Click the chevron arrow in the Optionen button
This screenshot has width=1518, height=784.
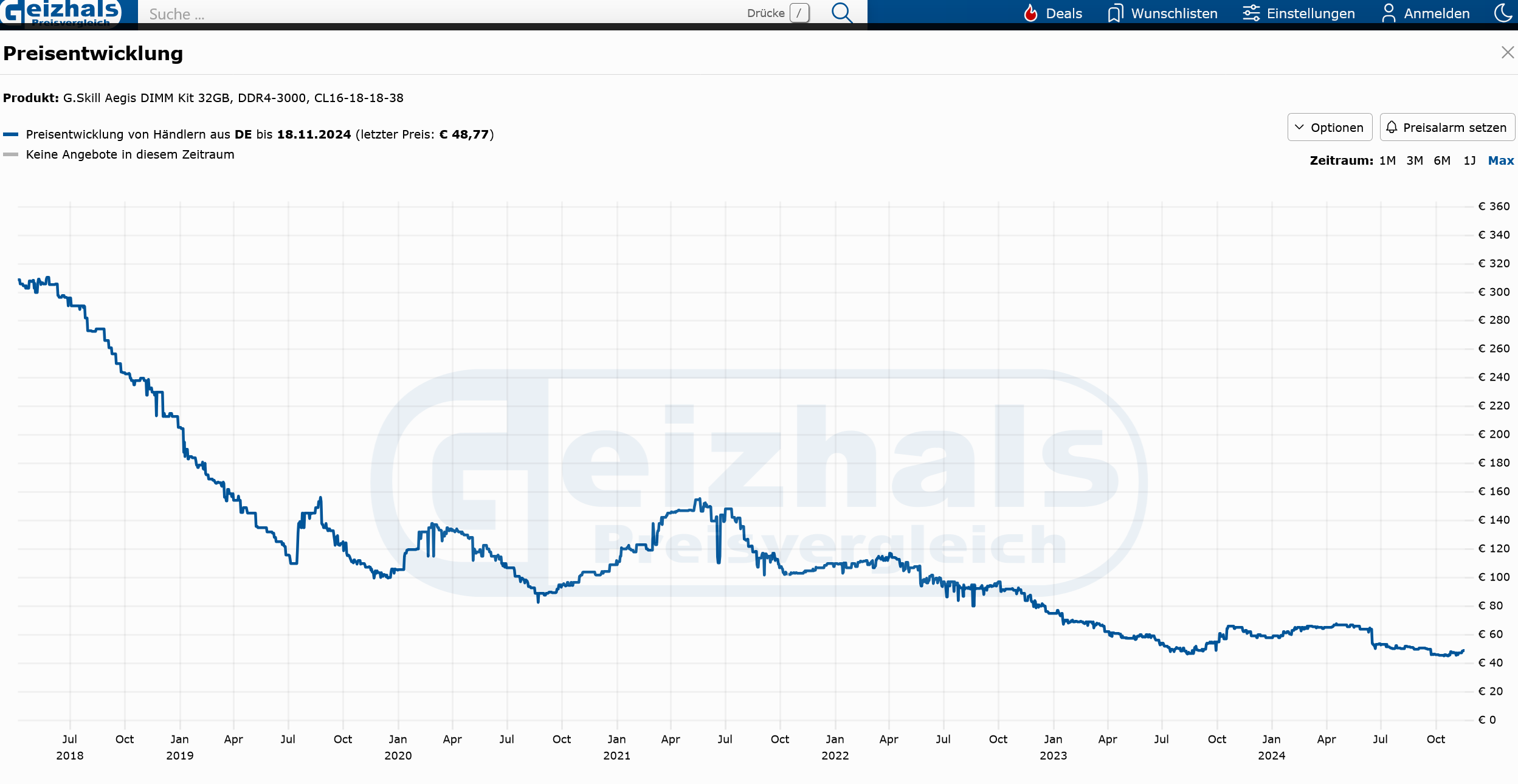pyautogui.click(x=1299, y=127)
